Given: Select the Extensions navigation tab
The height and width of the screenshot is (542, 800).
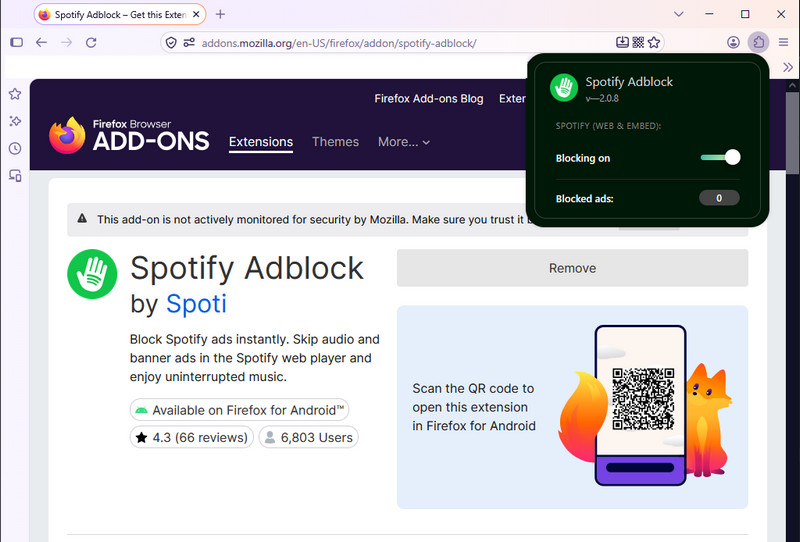Looking at the screenshot, I should pos(261,142).
